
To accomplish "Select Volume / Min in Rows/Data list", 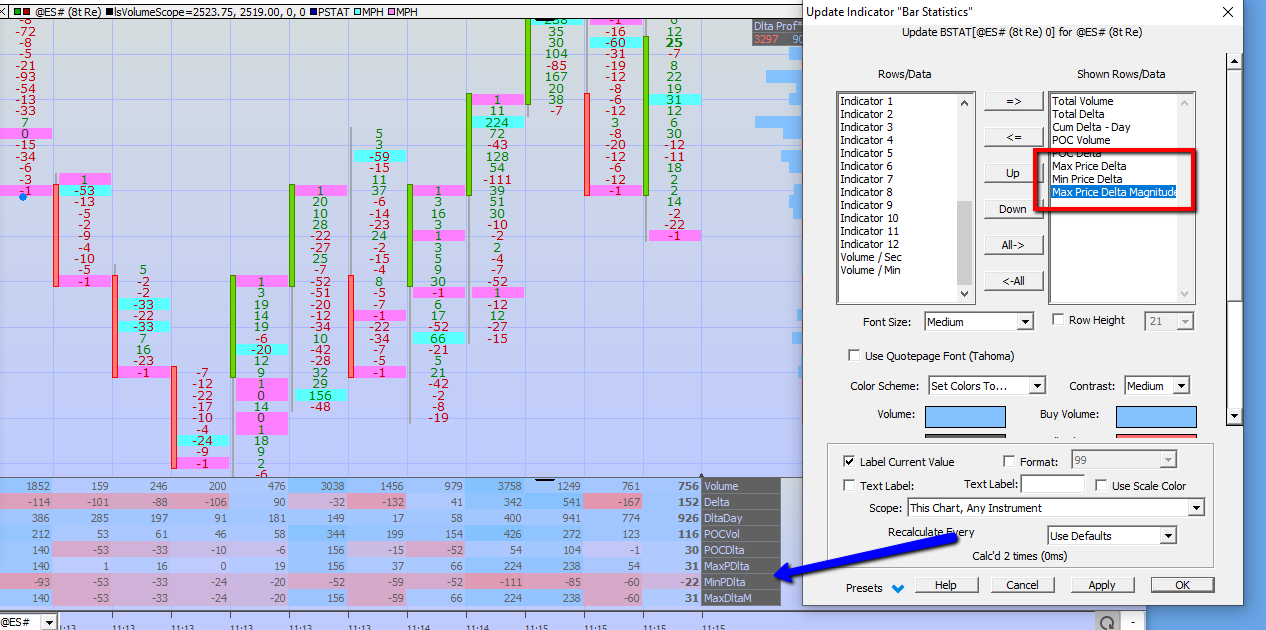I will tap(870, 270).
